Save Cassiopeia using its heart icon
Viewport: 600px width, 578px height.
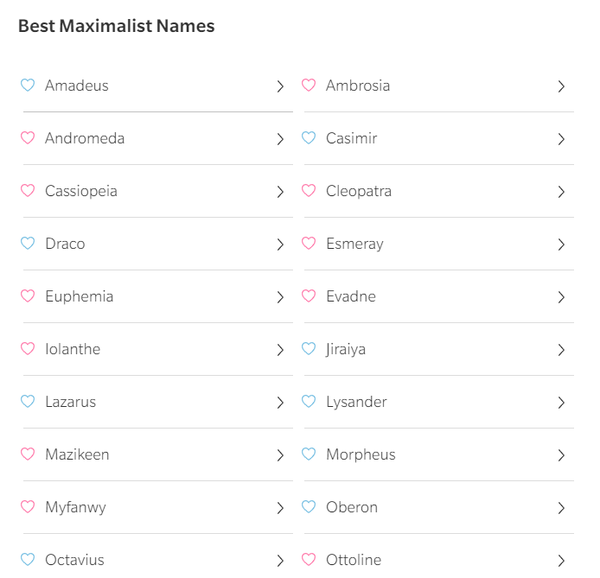coord(28,191)
